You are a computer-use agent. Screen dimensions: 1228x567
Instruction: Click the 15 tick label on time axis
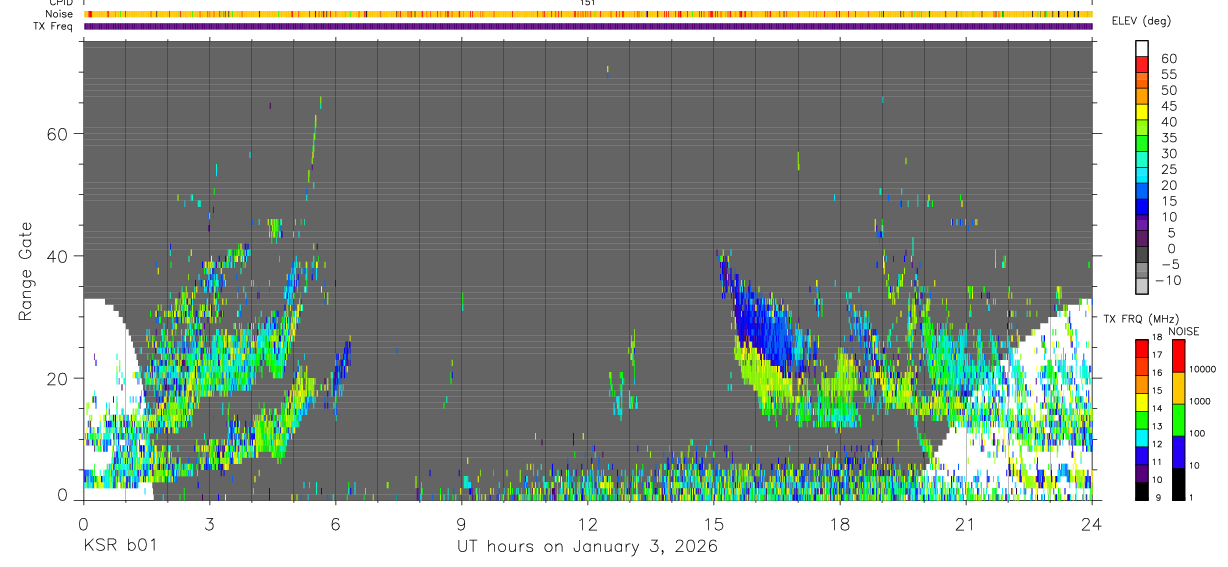[714, 523]
